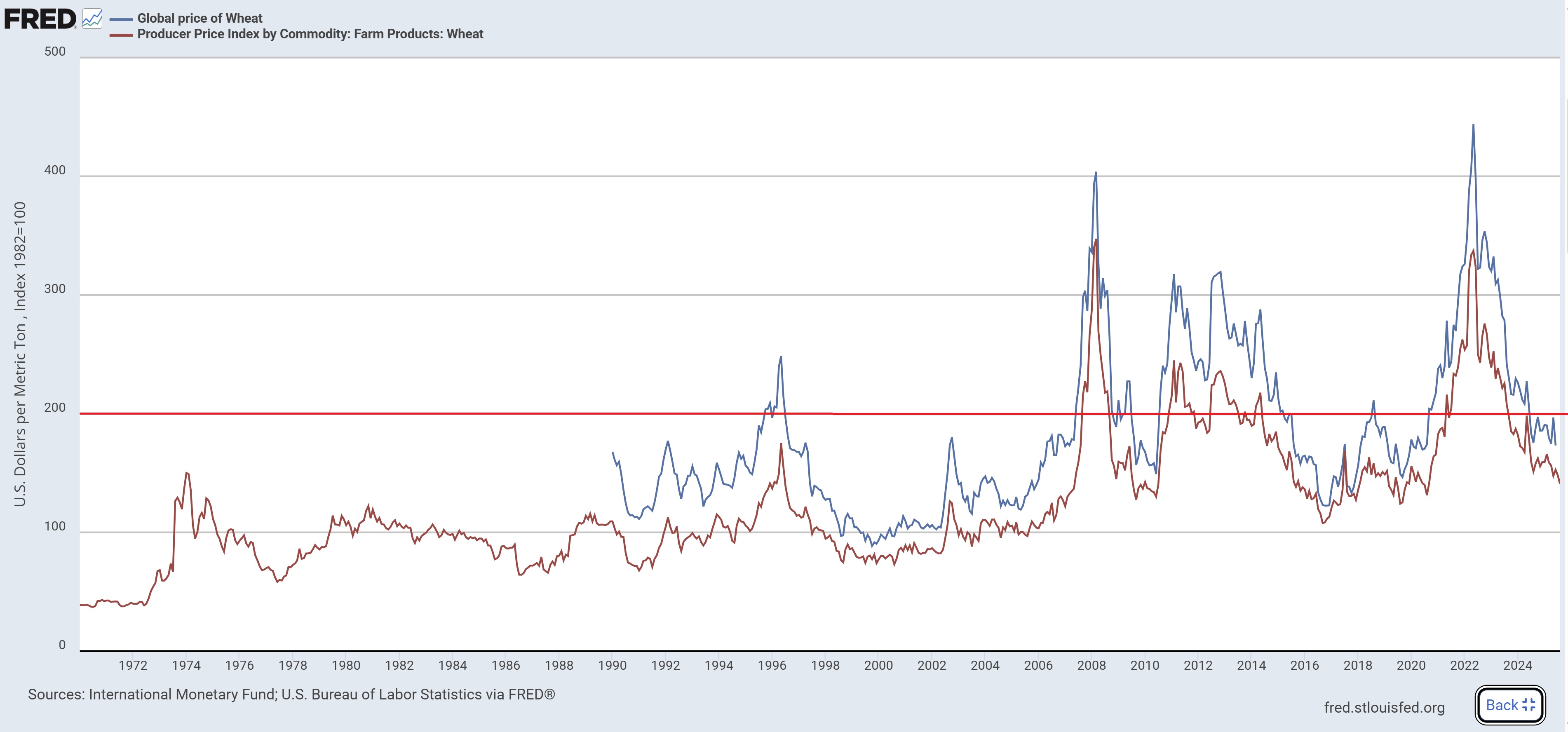
Task: Click the line chart icon beside FRED logo
Action: [92, 19]
